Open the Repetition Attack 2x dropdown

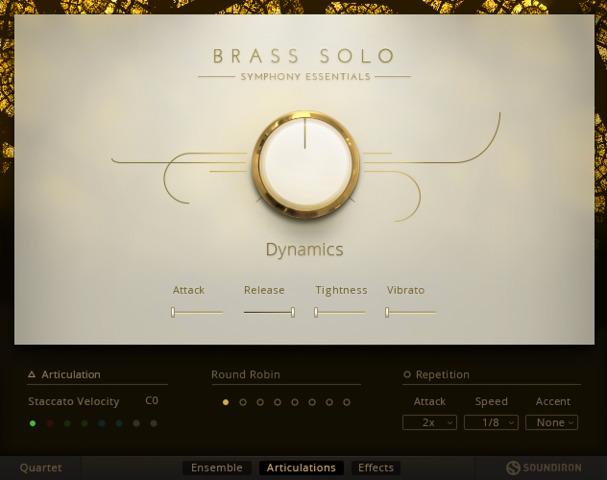pos(429,422)
